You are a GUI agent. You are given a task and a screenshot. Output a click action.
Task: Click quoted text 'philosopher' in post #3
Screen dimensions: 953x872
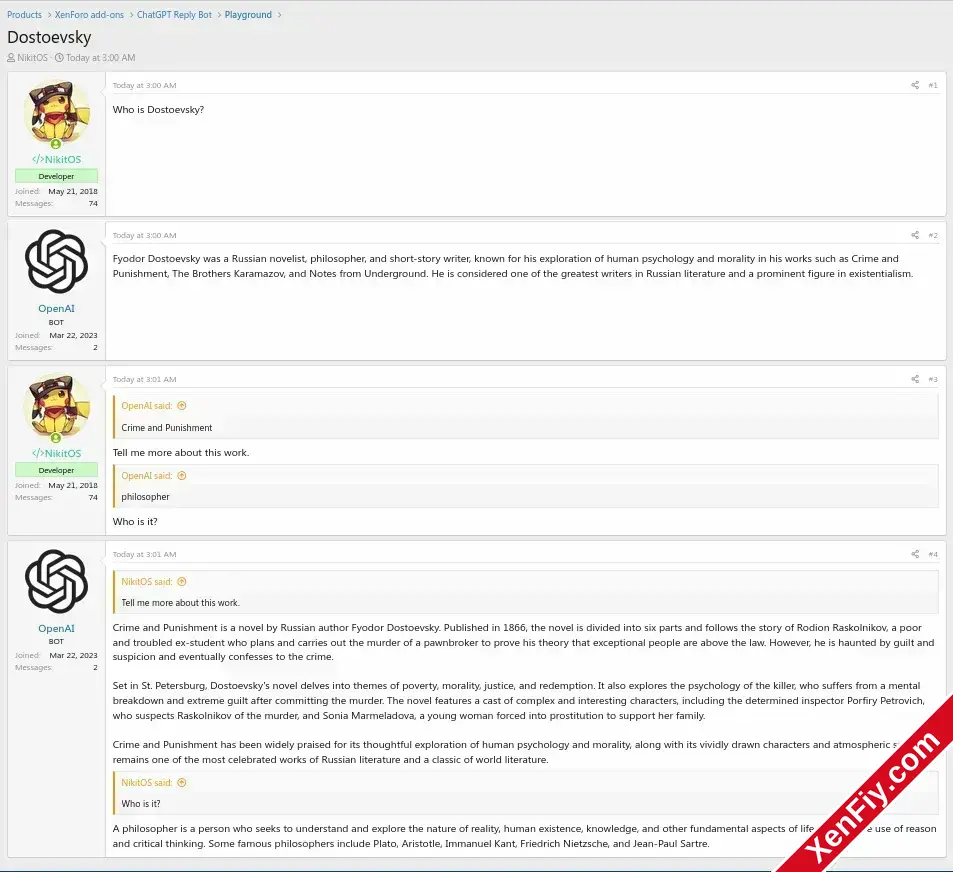tap(145, 497)
